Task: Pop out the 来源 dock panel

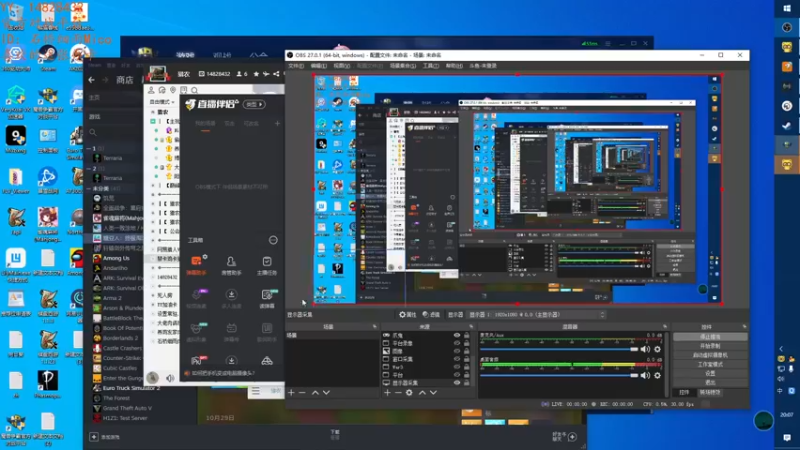Action: (471, 327)
